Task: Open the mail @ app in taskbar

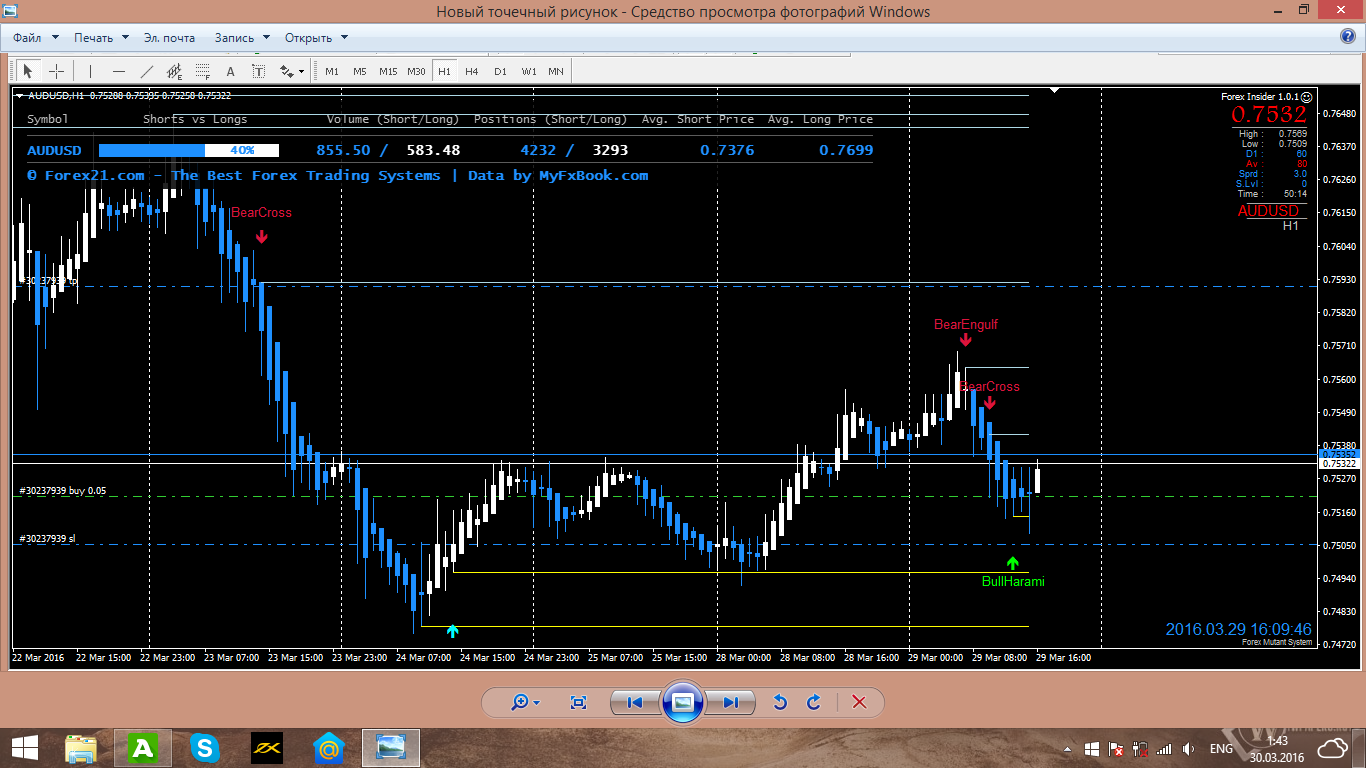Action: [328, 748]
